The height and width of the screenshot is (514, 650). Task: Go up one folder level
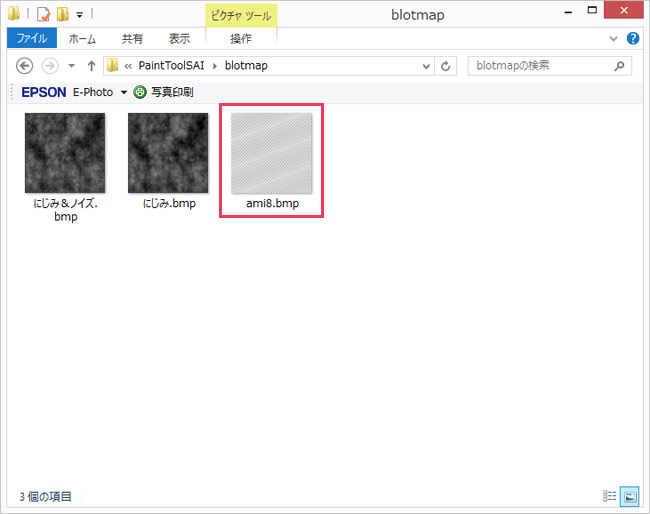tap(91, 66)
